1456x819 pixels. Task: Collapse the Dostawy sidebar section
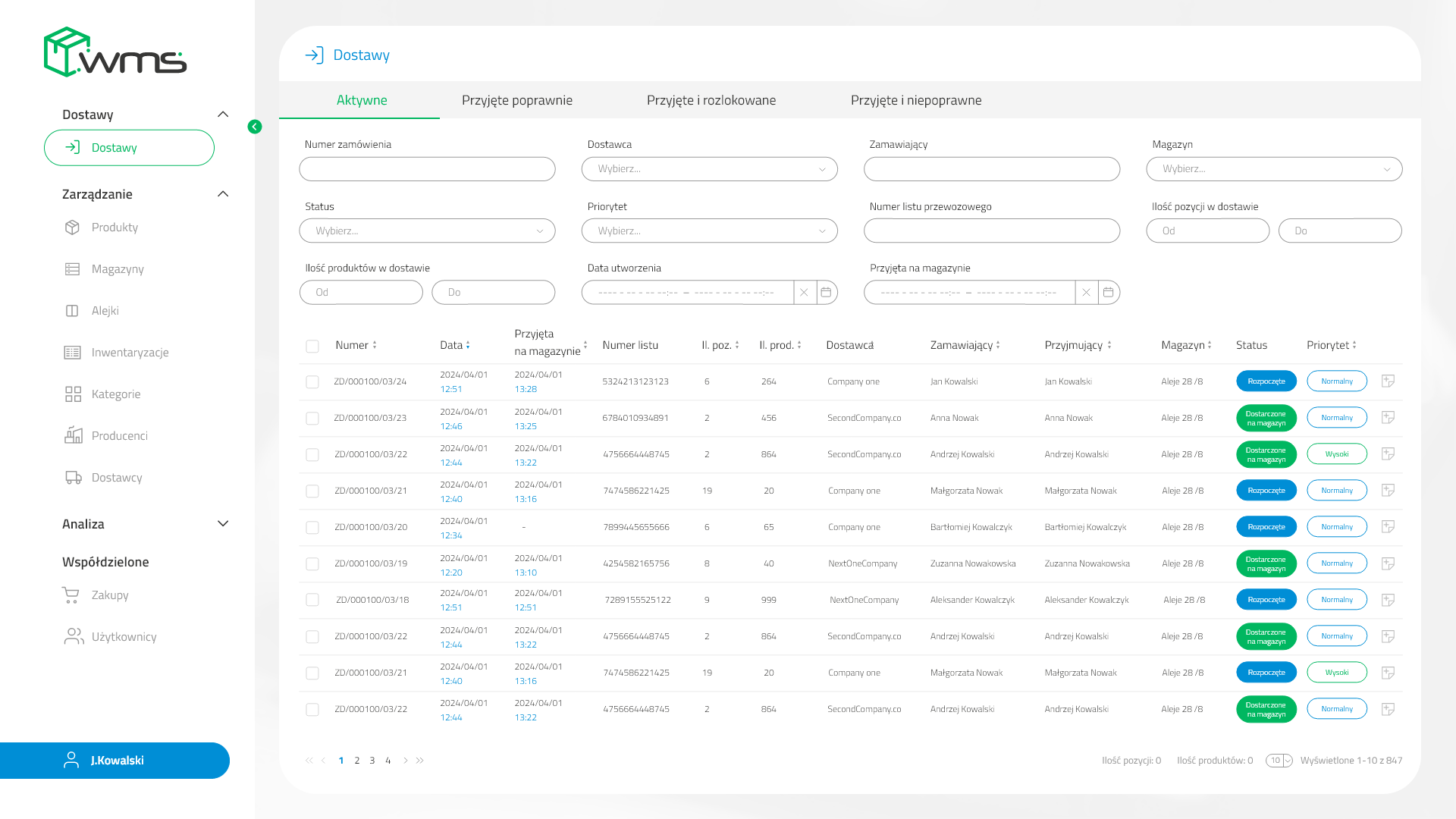pos(223,115)
